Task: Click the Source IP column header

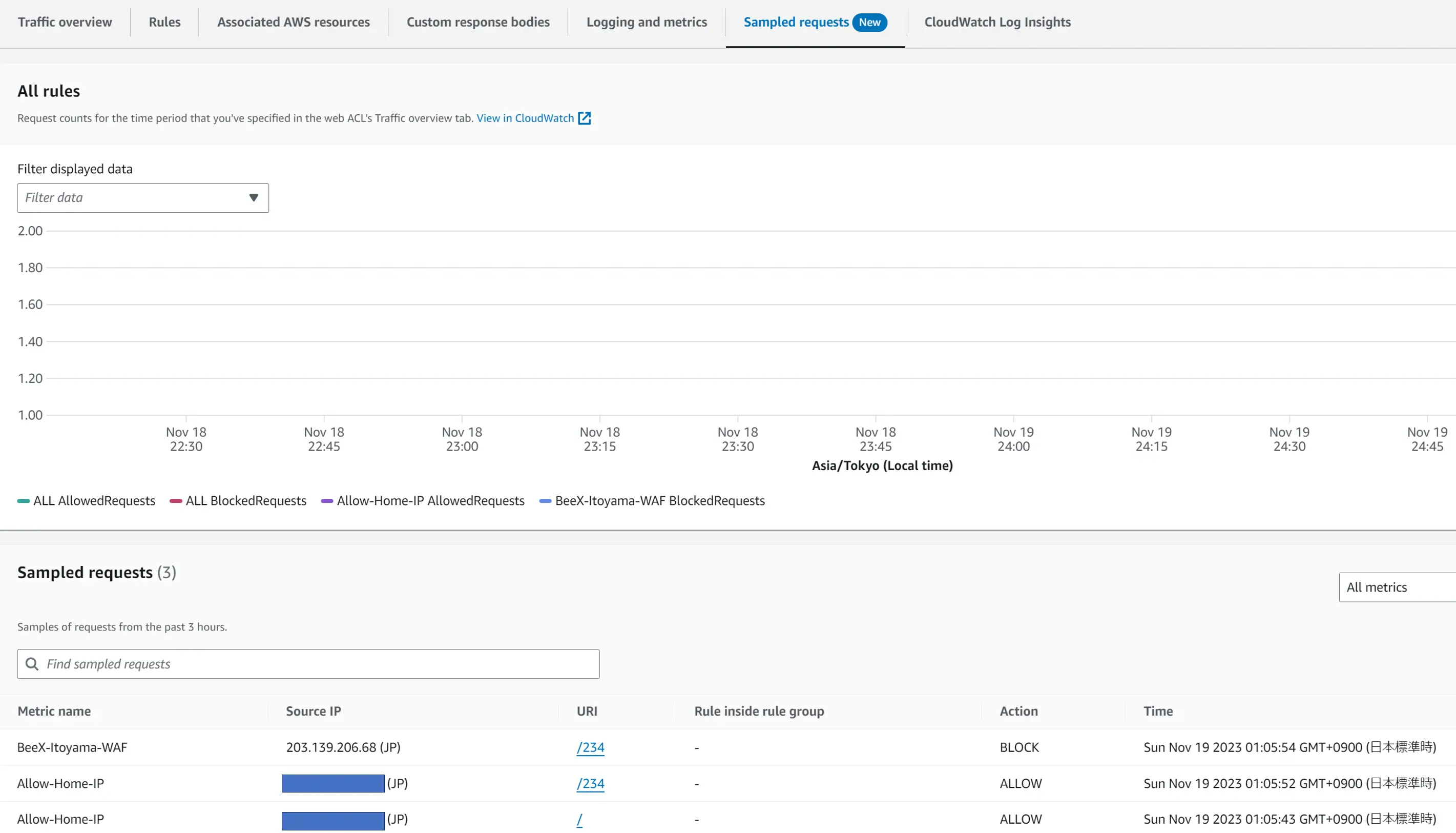Action: tap(313, 711)
